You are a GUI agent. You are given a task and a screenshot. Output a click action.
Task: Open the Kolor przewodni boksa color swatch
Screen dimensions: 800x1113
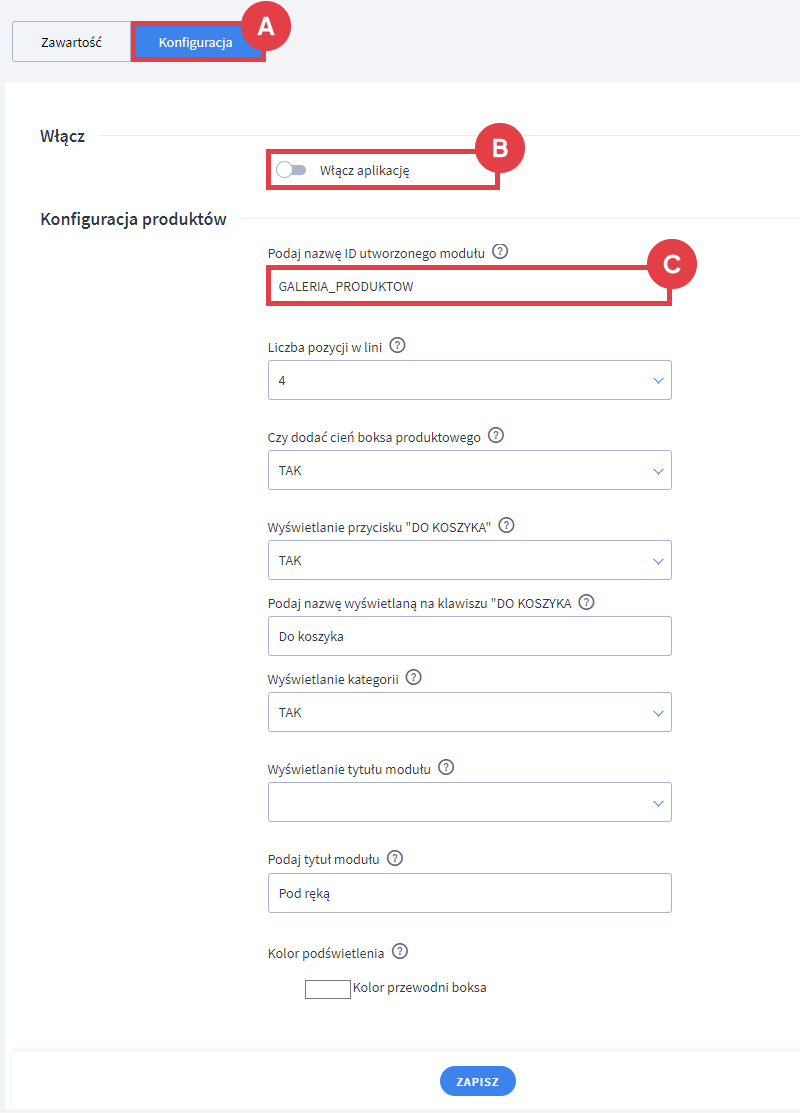coord(328,988)
